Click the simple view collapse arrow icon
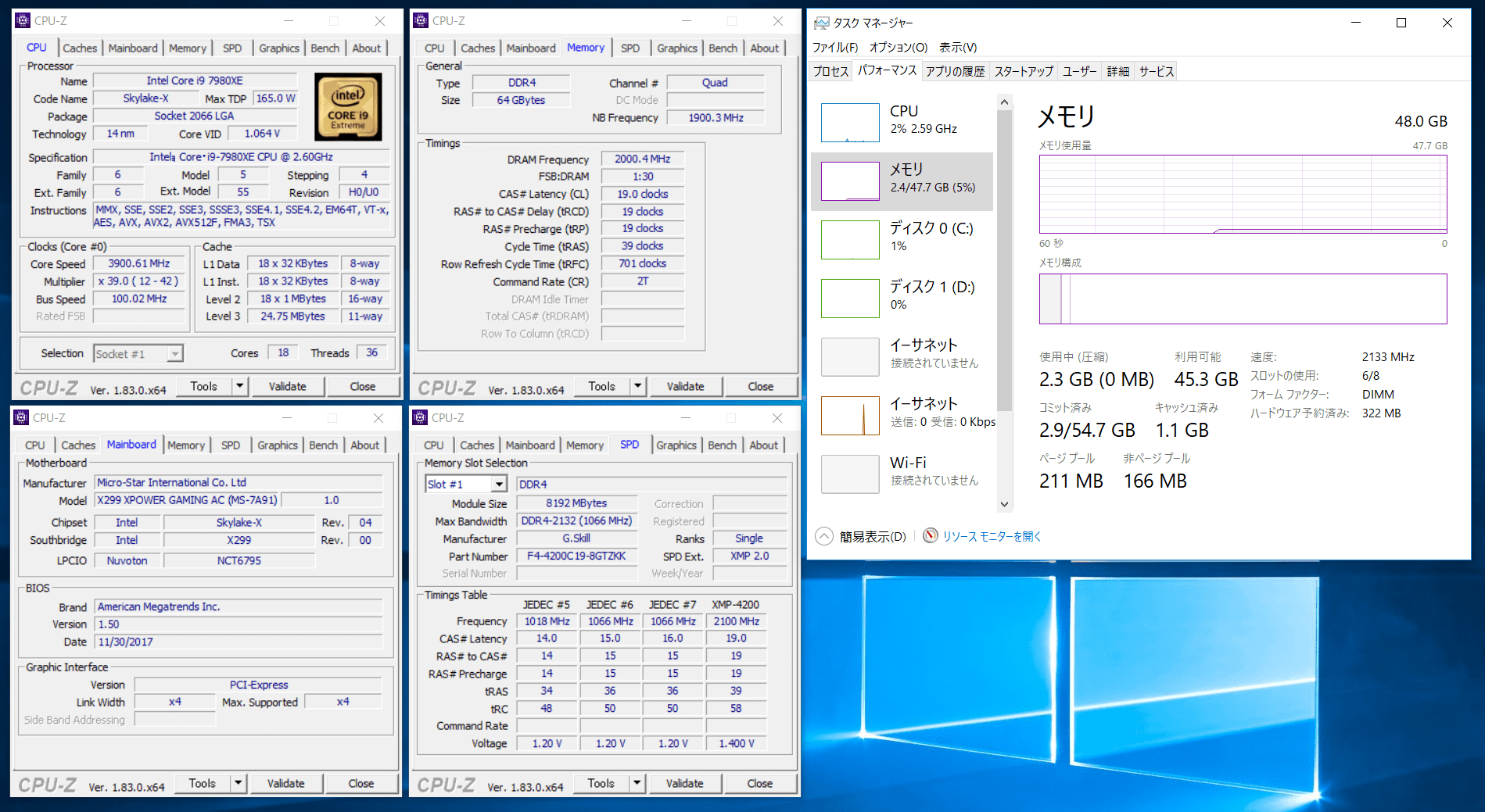 coord(824,536)
